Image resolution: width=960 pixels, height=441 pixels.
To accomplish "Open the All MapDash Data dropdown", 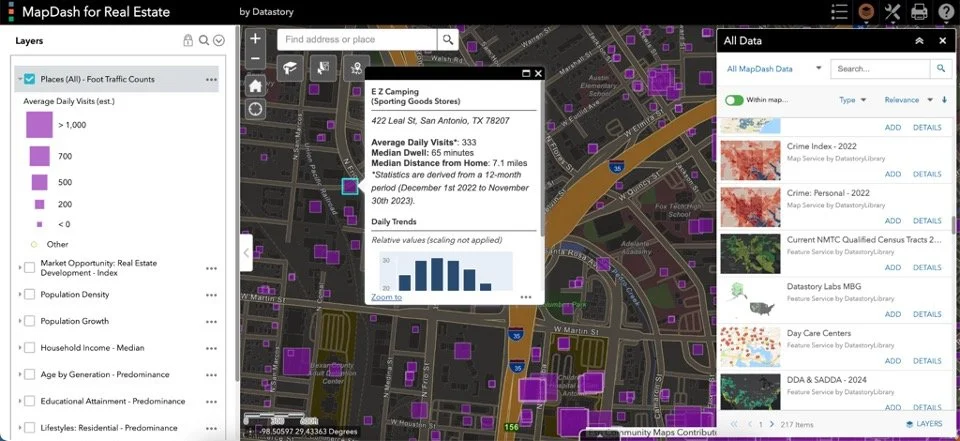I will coord(774,69).
